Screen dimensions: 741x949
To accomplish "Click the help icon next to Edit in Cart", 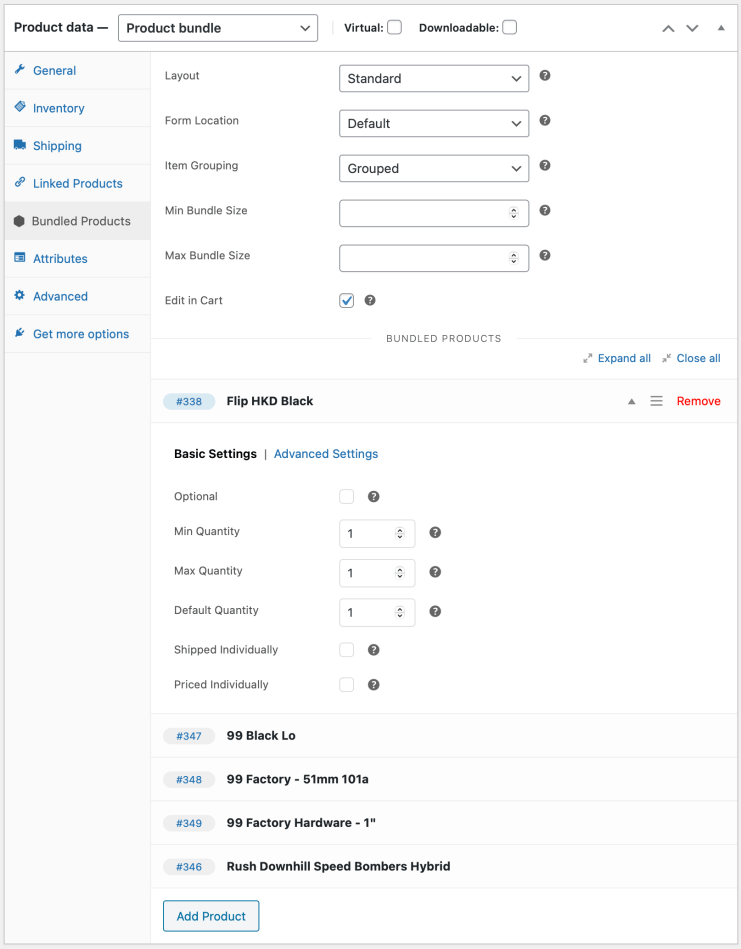I will [x=370, y=300].
